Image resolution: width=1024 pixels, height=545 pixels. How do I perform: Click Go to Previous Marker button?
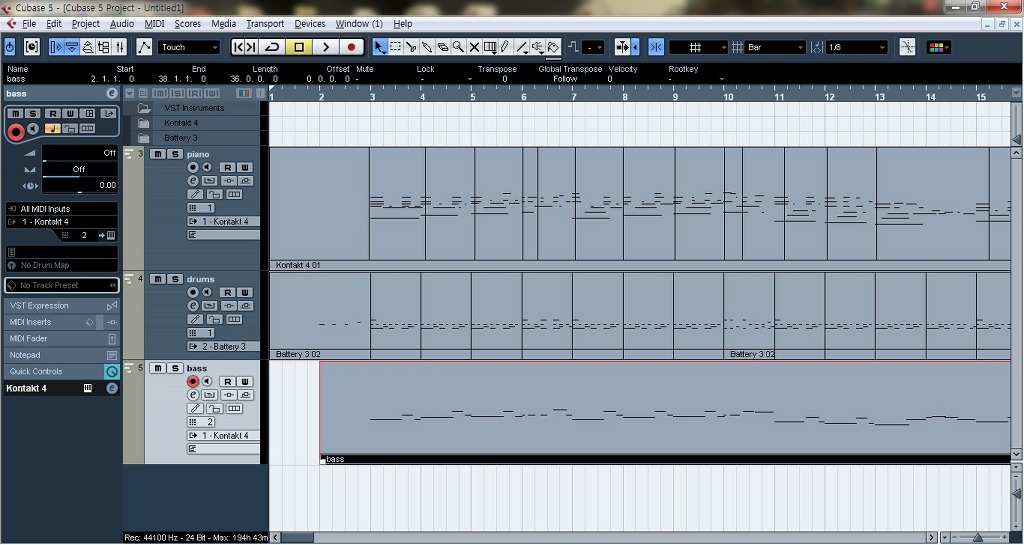click(x=239, y=47)
